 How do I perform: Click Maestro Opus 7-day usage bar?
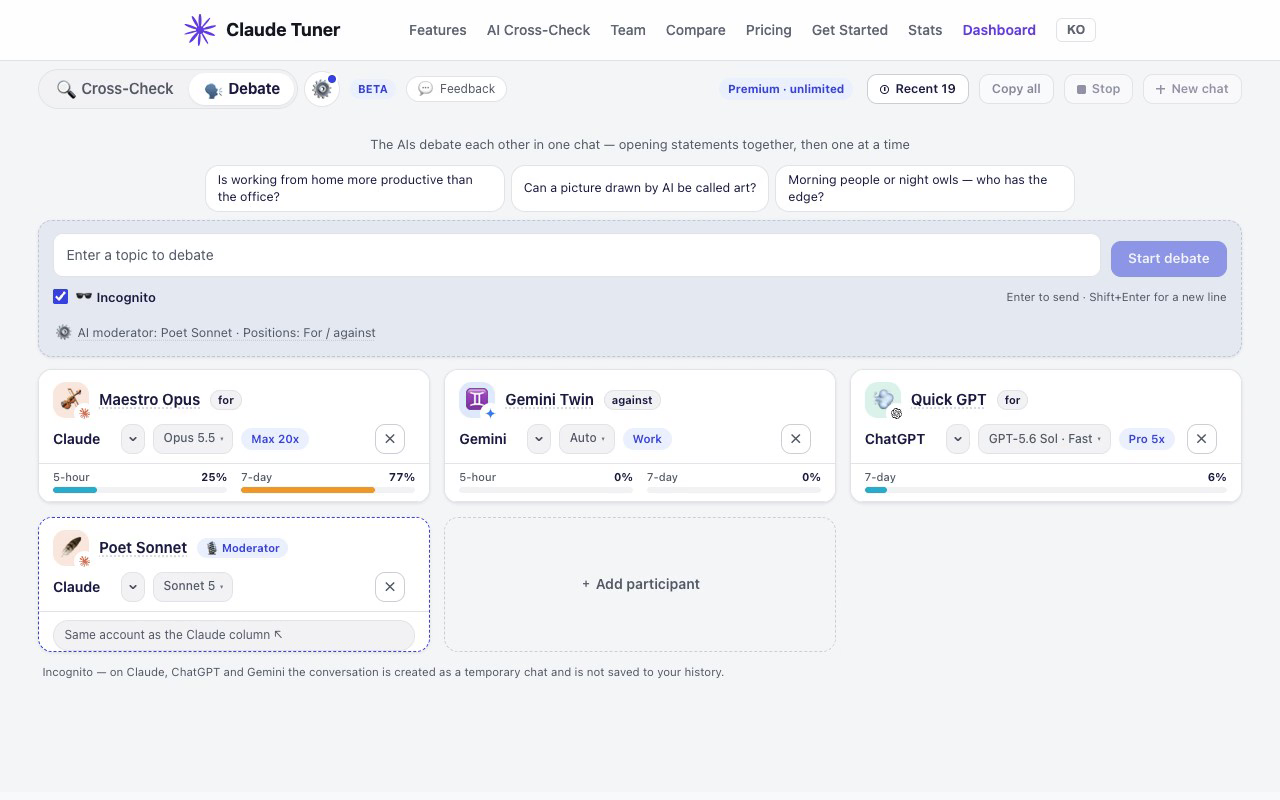[328, 490]
